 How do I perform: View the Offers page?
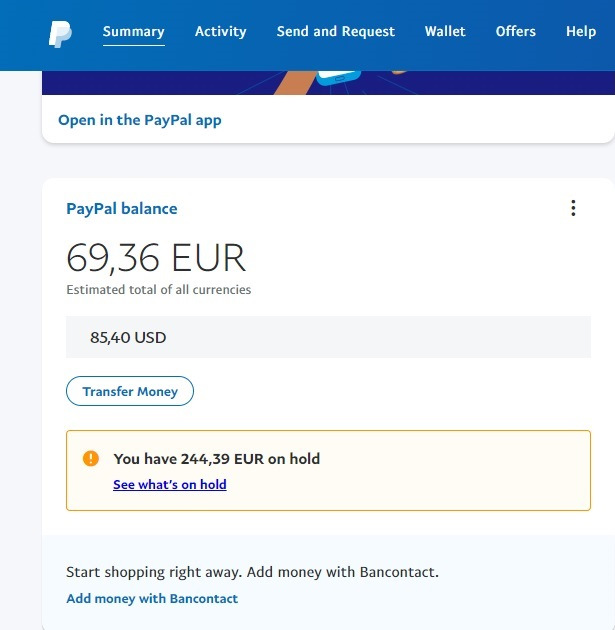click(516, 31)
